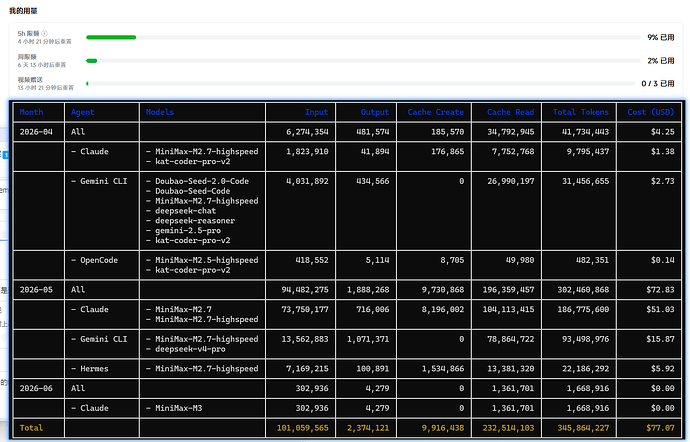This screenshot has width=690, height=442.
Task: Click the 周限额 usage progress bar
Action: (363, 61)
